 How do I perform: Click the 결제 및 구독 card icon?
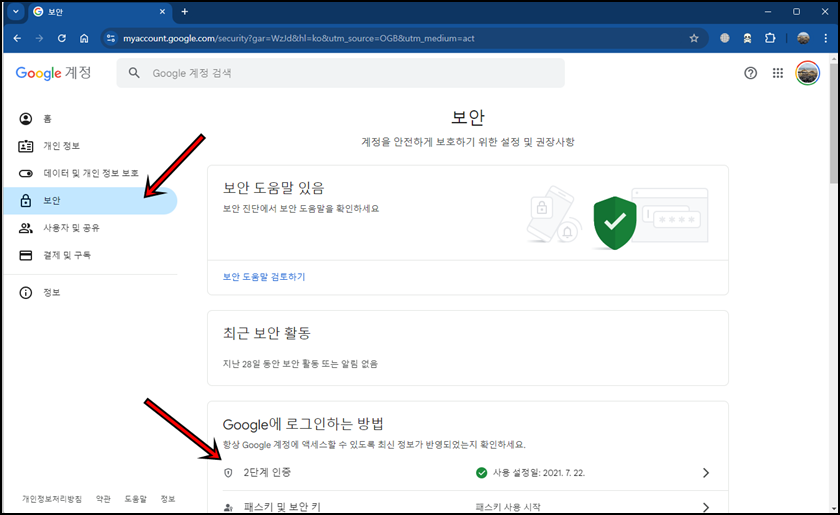(x=26, y=255)
